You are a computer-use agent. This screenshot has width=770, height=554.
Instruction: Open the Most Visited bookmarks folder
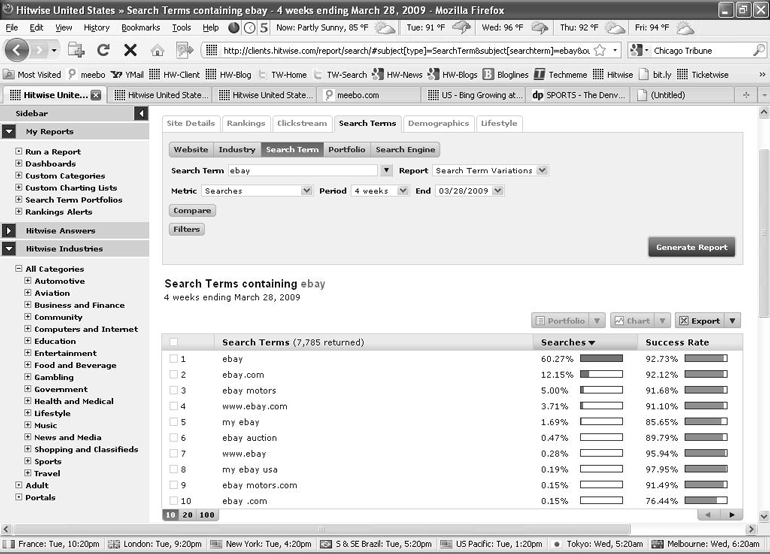pyautogui.click(x=32, y=75)
